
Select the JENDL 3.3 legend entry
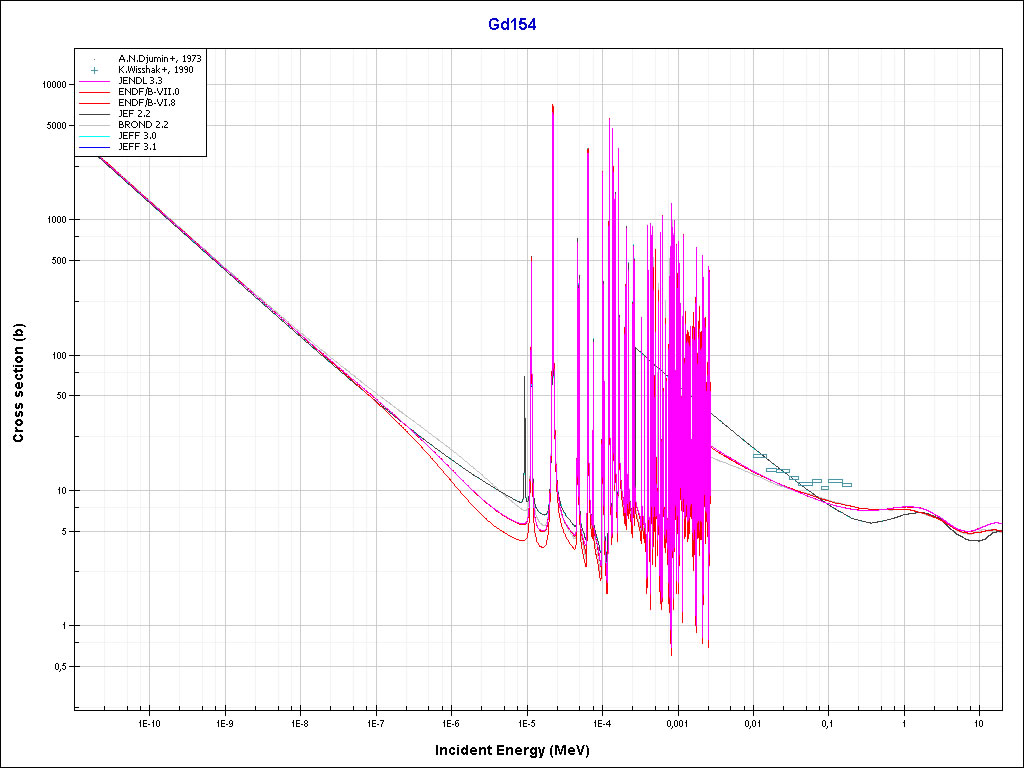[x=140, y=81]
